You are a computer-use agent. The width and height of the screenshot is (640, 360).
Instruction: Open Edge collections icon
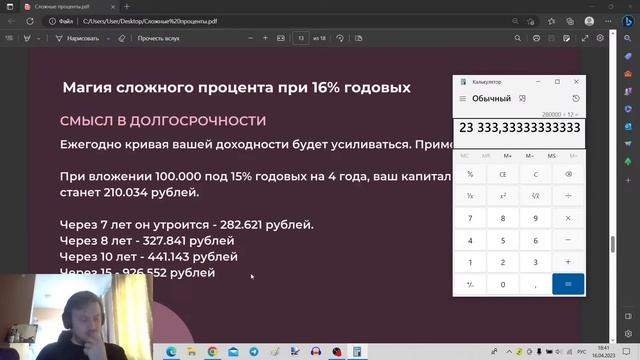(570, 21)
